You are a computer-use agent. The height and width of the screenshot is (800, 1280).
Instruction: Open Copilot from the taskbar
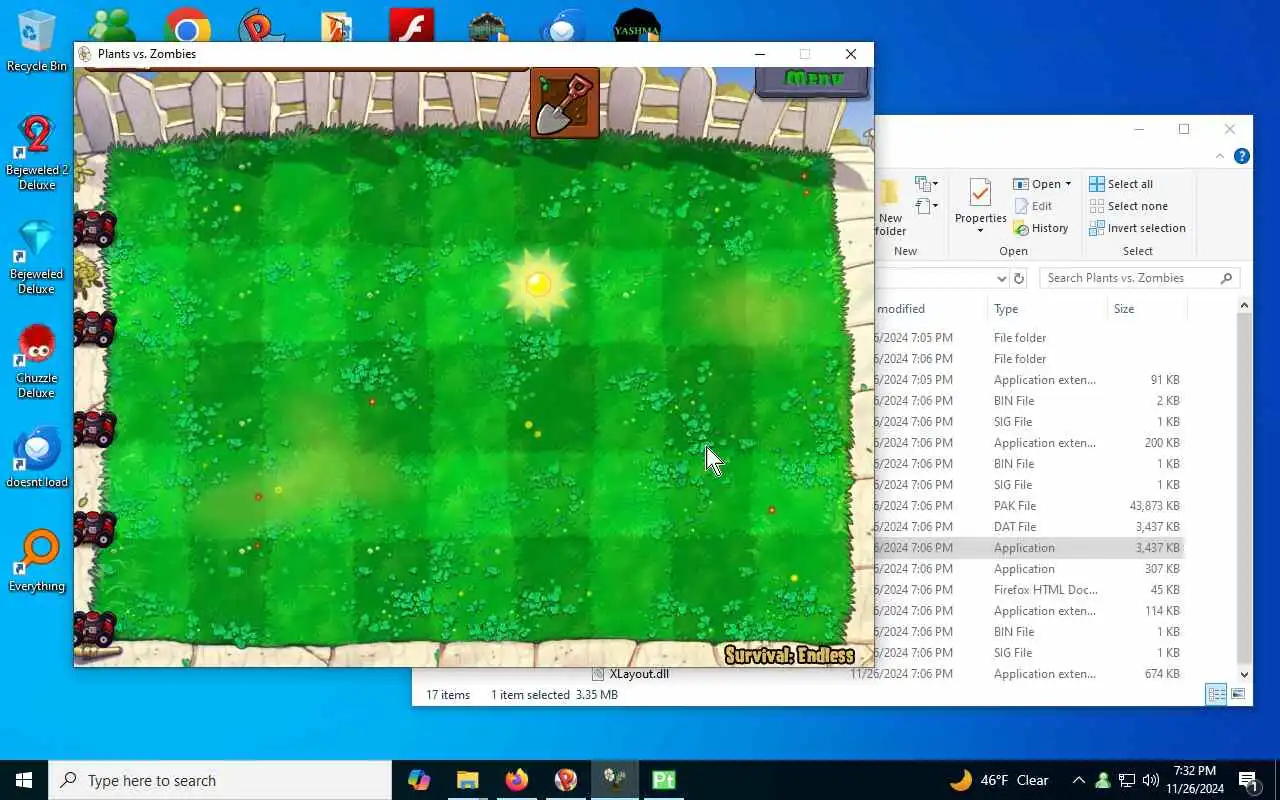419,780
